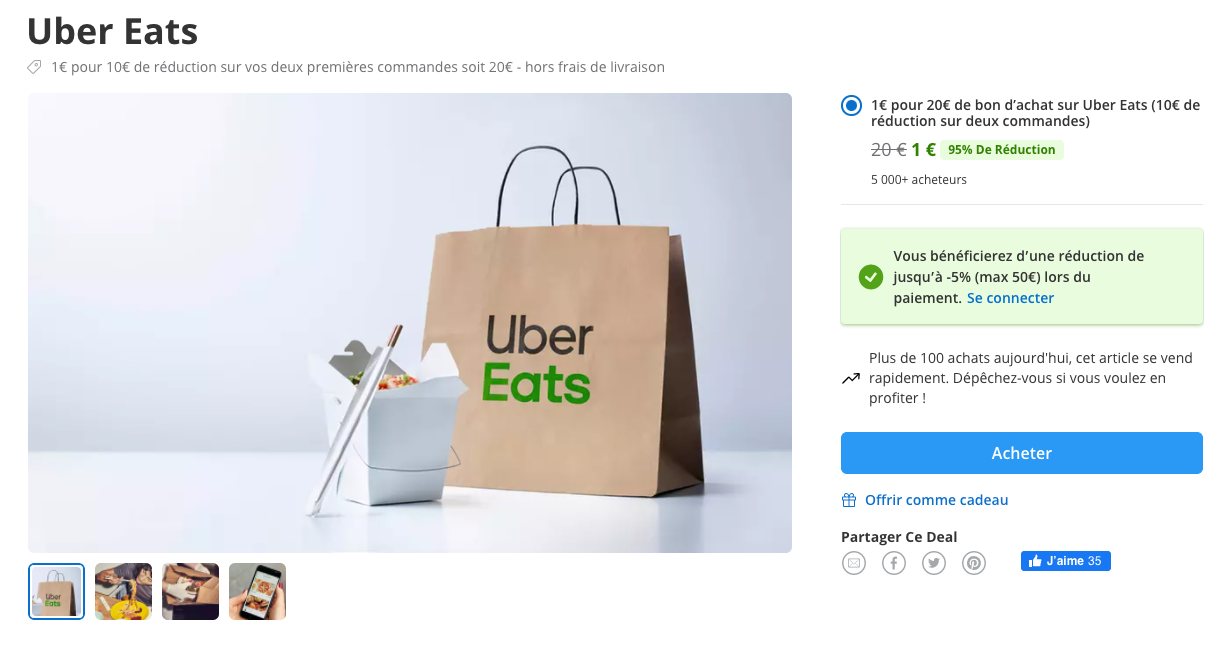Share this deal on Twitter
Image resolution: width=1218 pixels, height=660 pixels.
point(933,563)
